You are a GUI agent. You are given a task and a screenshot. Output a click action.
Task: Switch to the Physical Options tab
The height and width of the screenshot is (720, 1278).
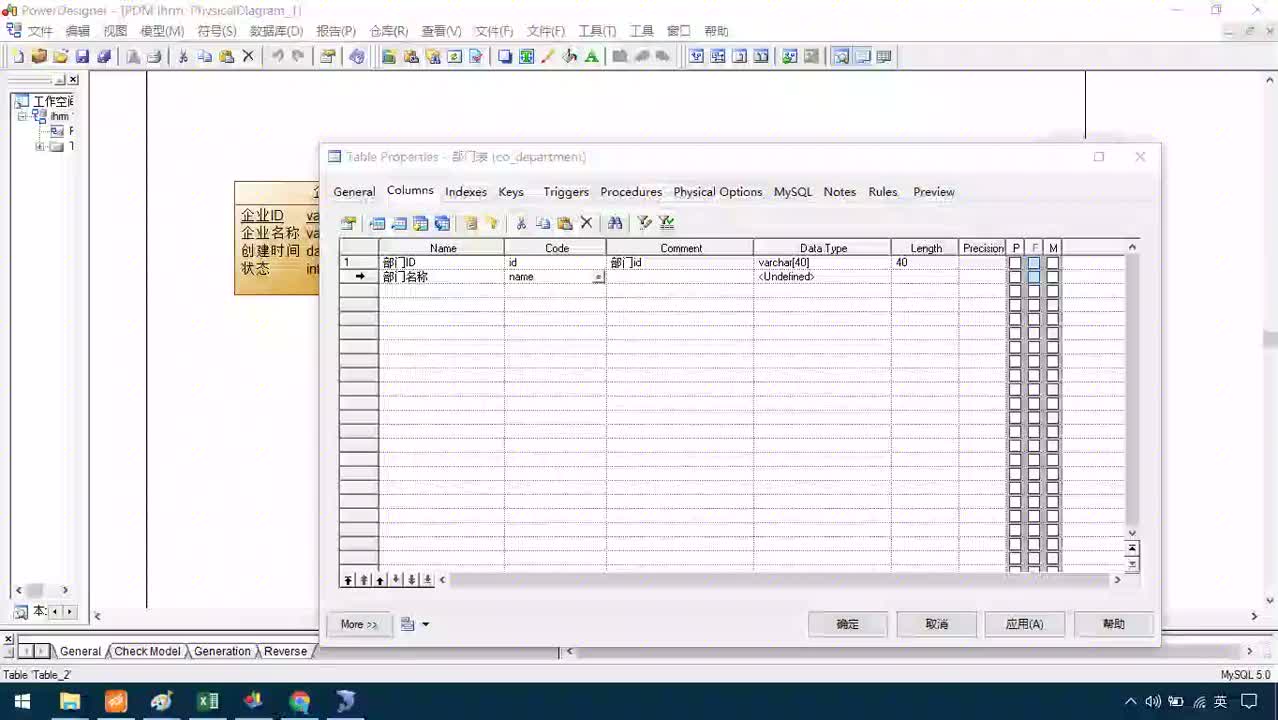[718, 192]
